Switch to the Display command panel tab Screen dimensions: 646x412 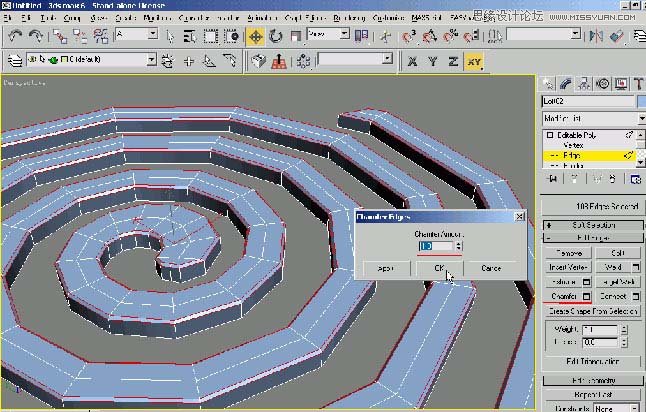pyautogui.click(x=621, y=84)
